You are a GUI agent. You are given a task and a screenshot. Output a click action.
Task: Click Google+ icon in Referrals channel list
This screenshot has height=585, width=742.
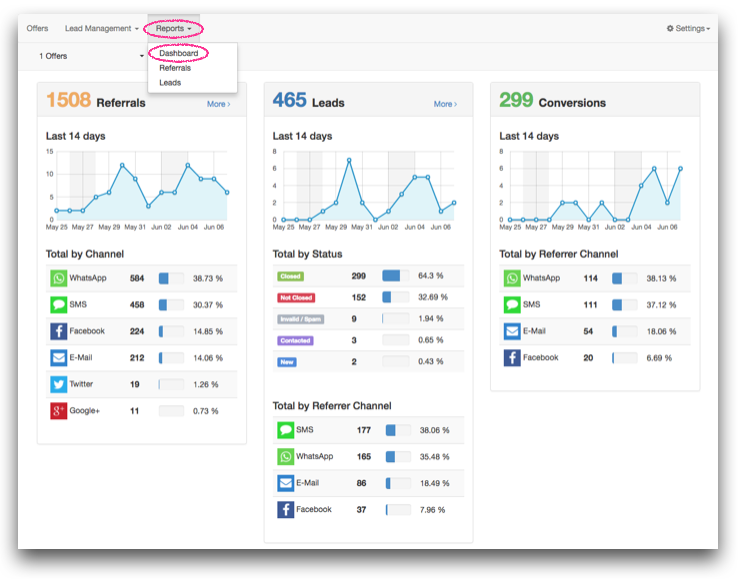pos(58,410)
